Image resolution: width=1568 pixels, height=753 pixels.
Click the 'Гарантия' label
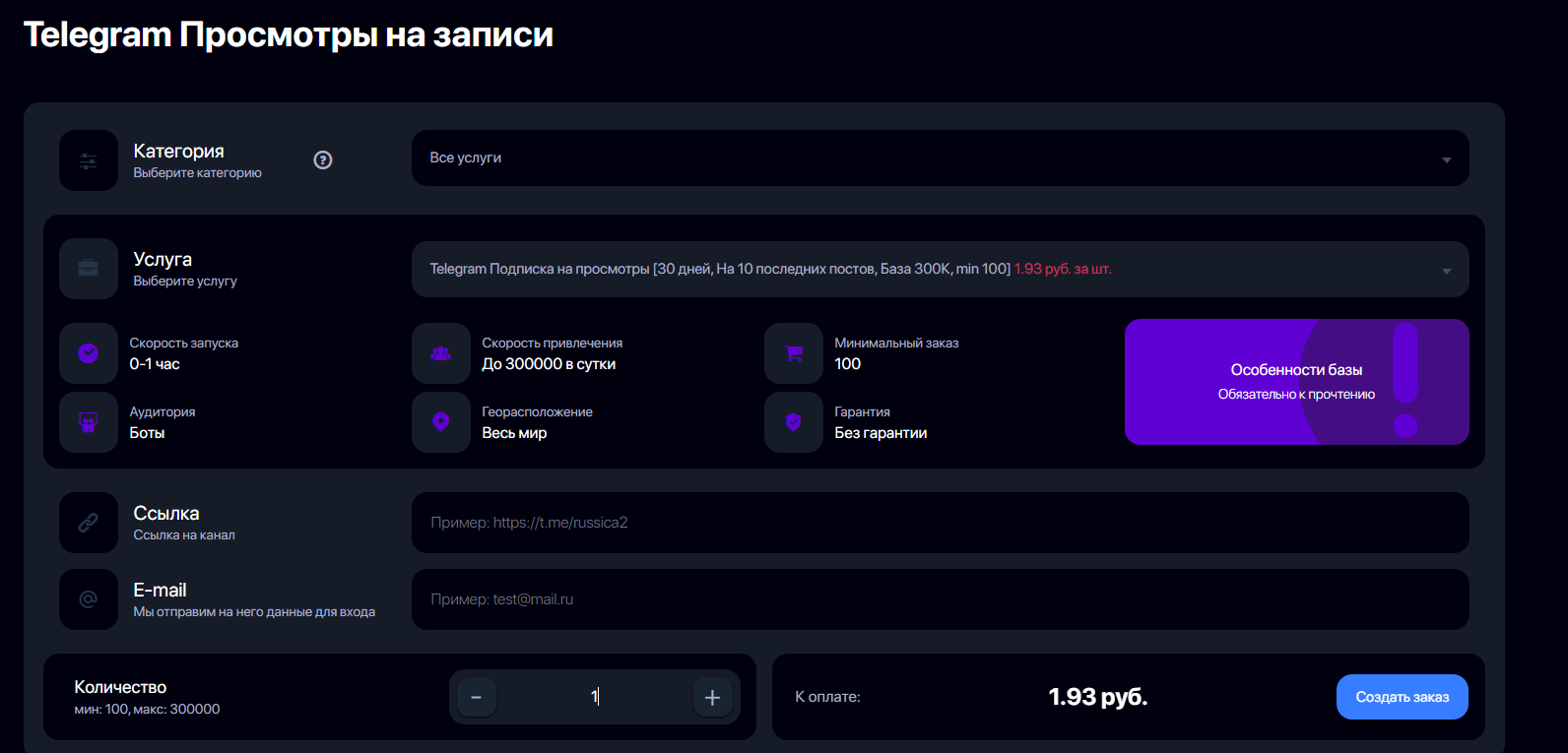click(x=862, y=412)
